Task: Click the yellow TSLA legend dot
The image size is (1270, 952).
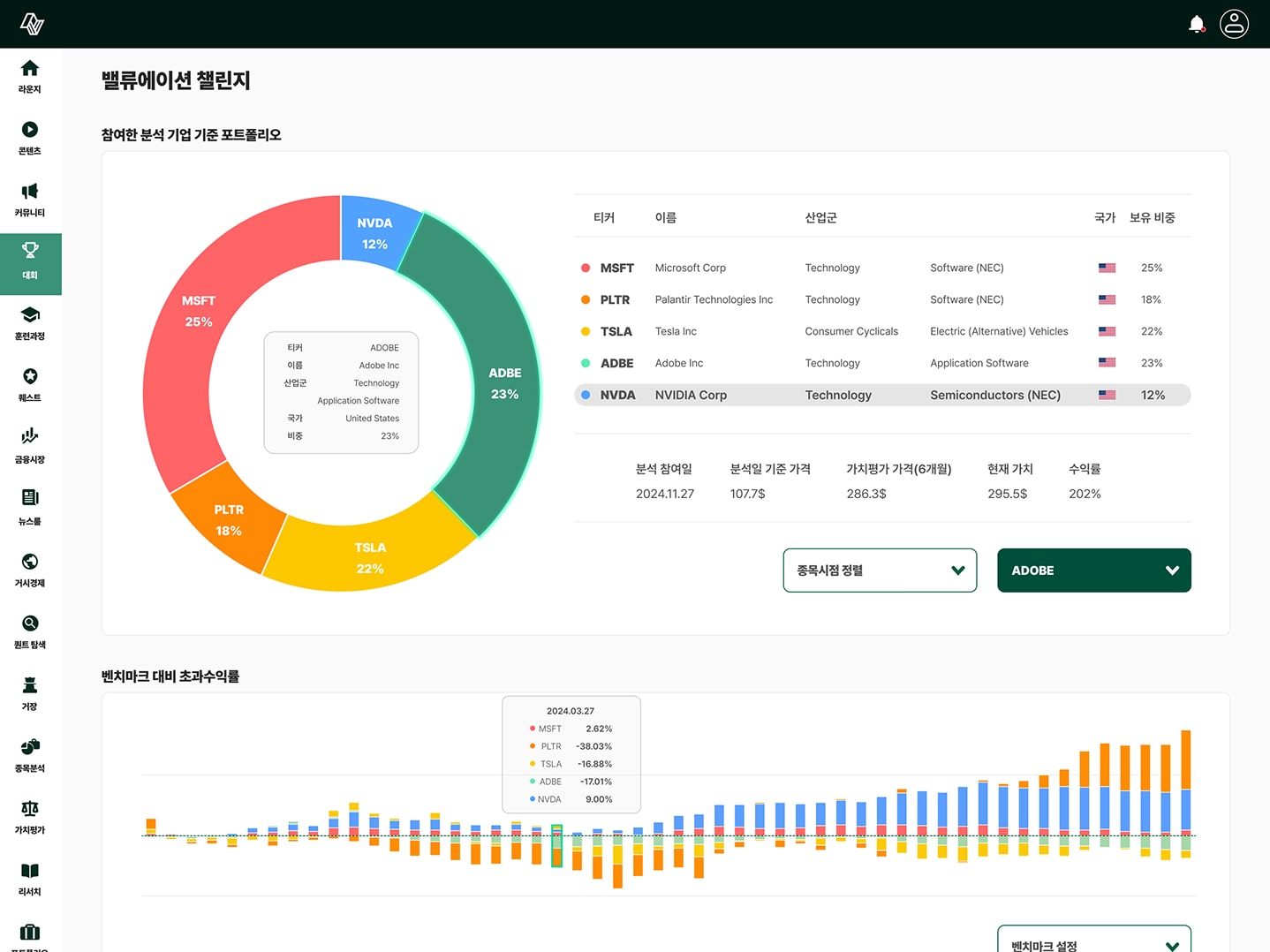Action: (586, 331)
